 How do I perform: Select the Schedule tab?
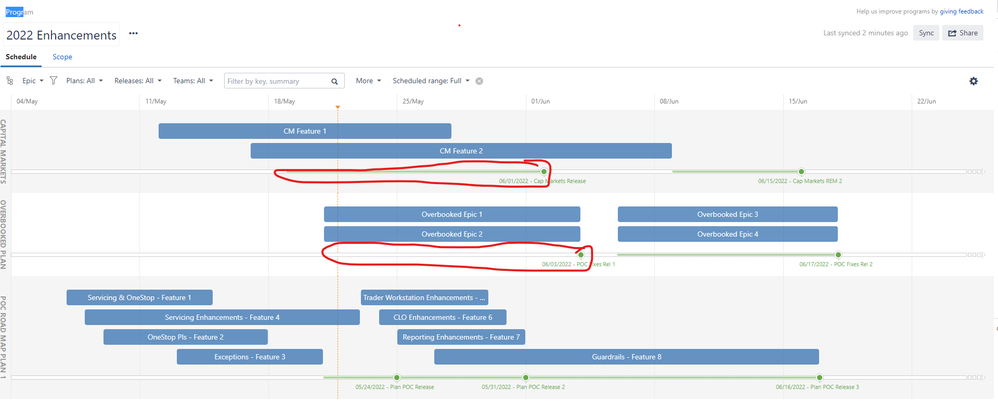point(21,57)
